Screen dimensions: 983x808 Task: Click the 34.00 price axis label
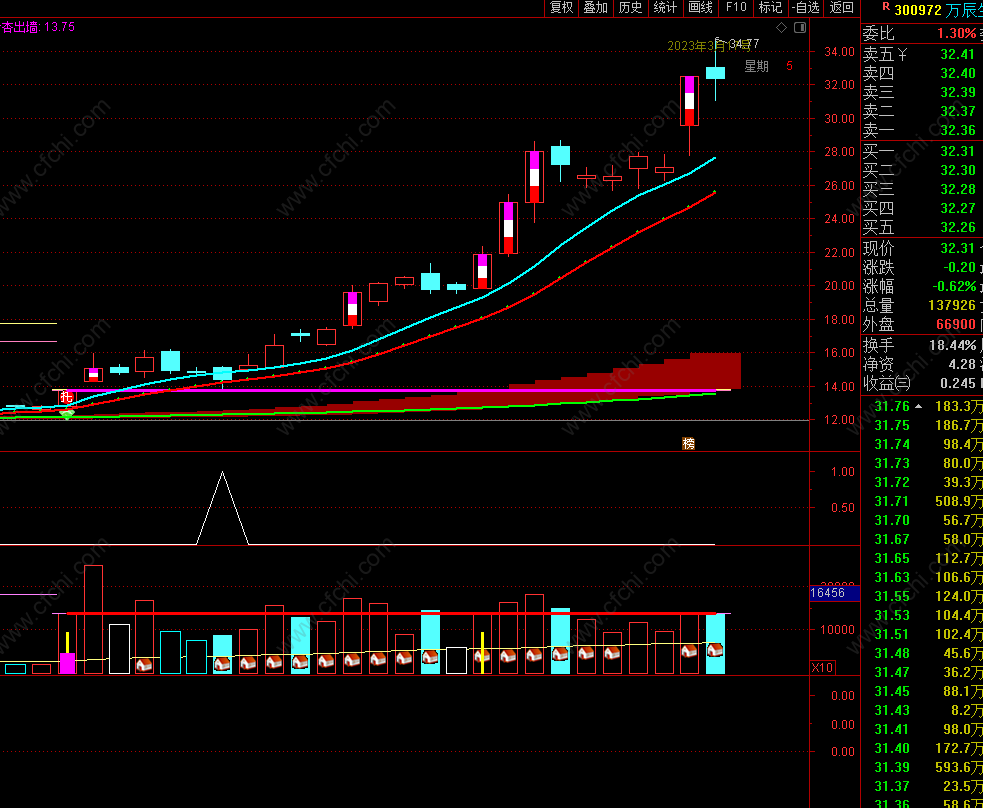click(x=839, y=51)
